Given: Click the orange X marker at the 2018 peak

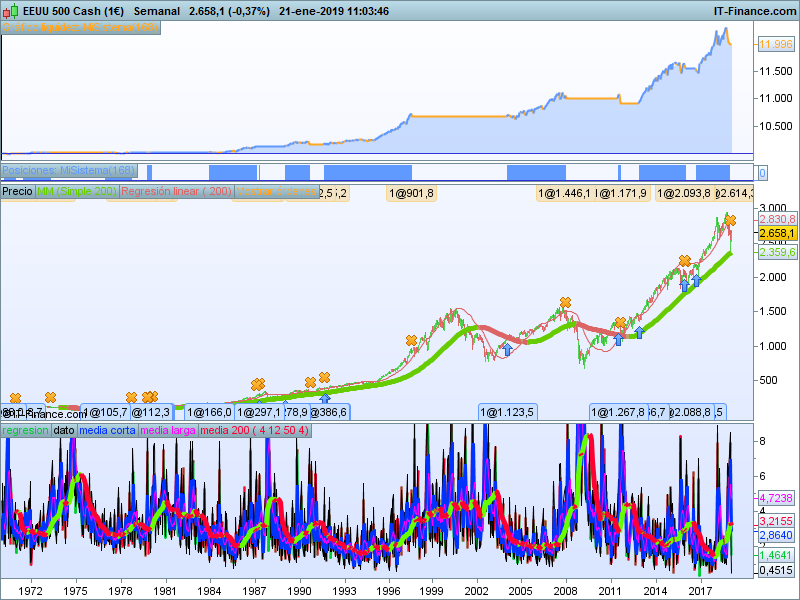Looking at the screenshot, I should click(x=730, y=220).
